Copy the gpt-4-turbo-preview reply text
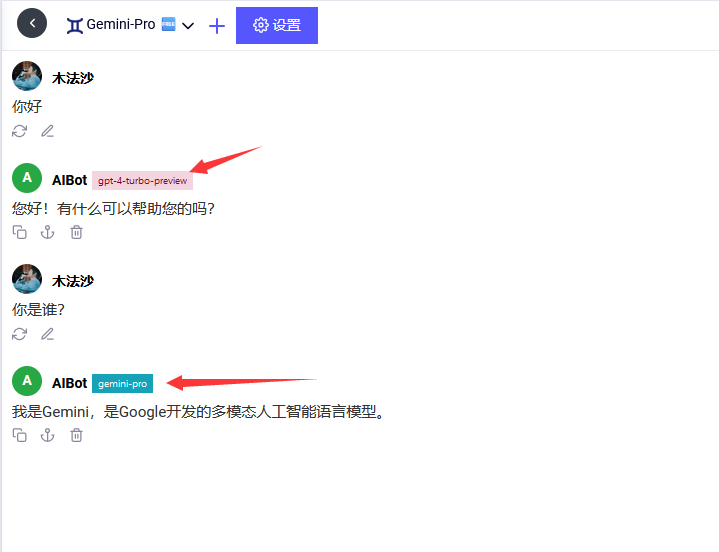The image size is (719, 552). click(20, 232)
